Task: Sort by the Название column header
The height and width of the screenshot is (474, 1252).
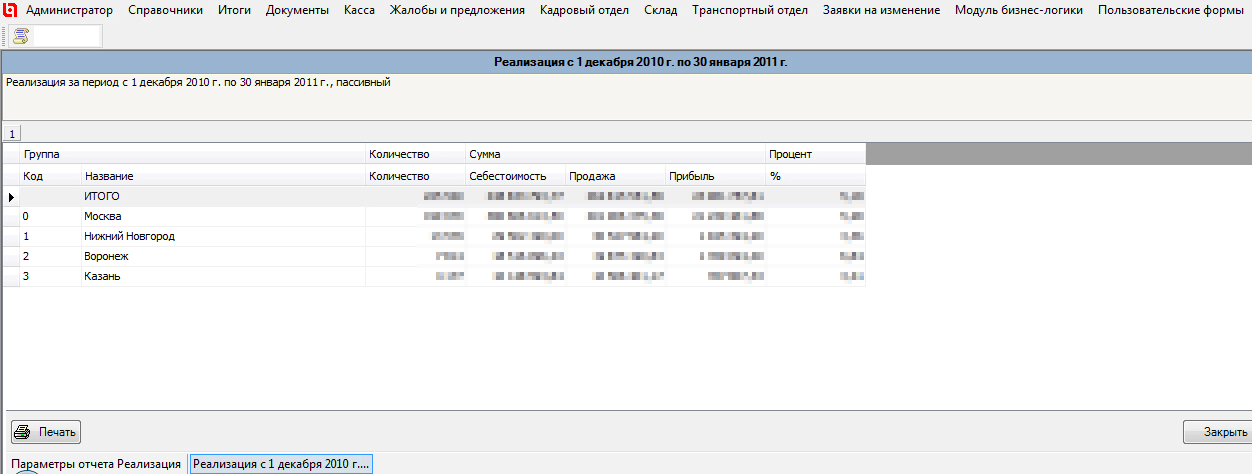Action: 222,176
